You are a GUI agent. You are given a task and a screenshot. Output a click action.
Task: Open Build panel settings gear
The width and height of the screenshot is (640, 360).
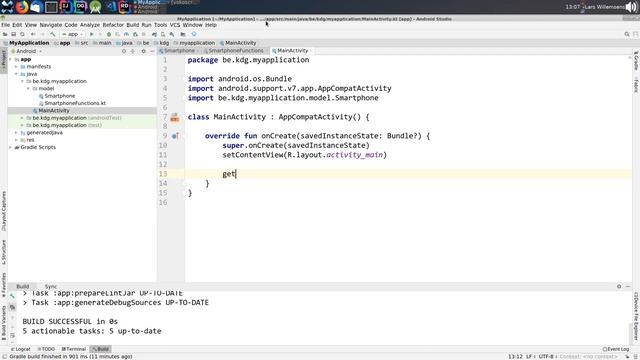pyautogui.click(x=619, y=287)
